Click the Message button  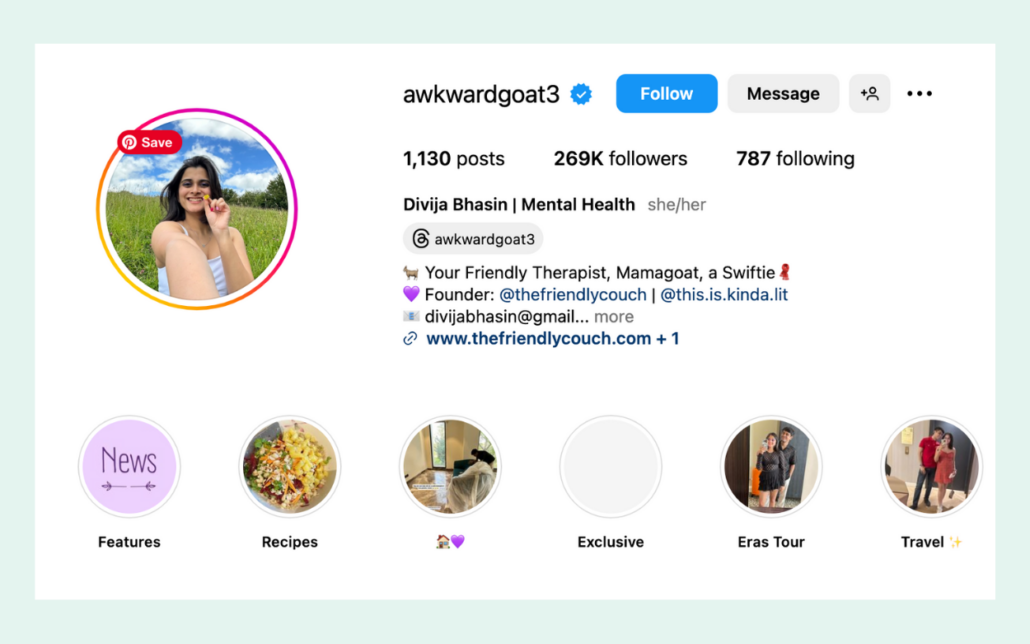point(783,93)
